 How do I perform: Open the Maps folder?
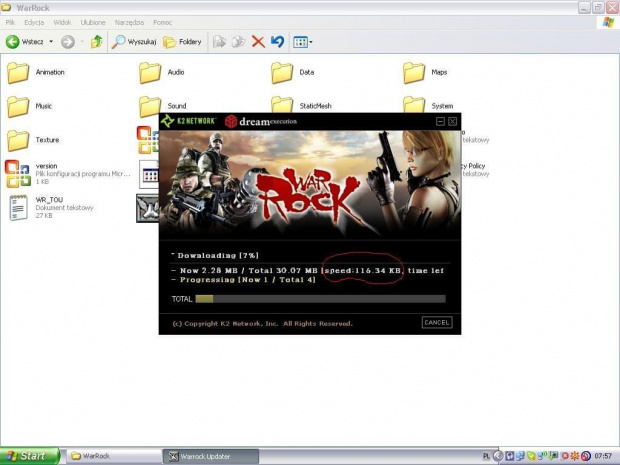[414, 72]
